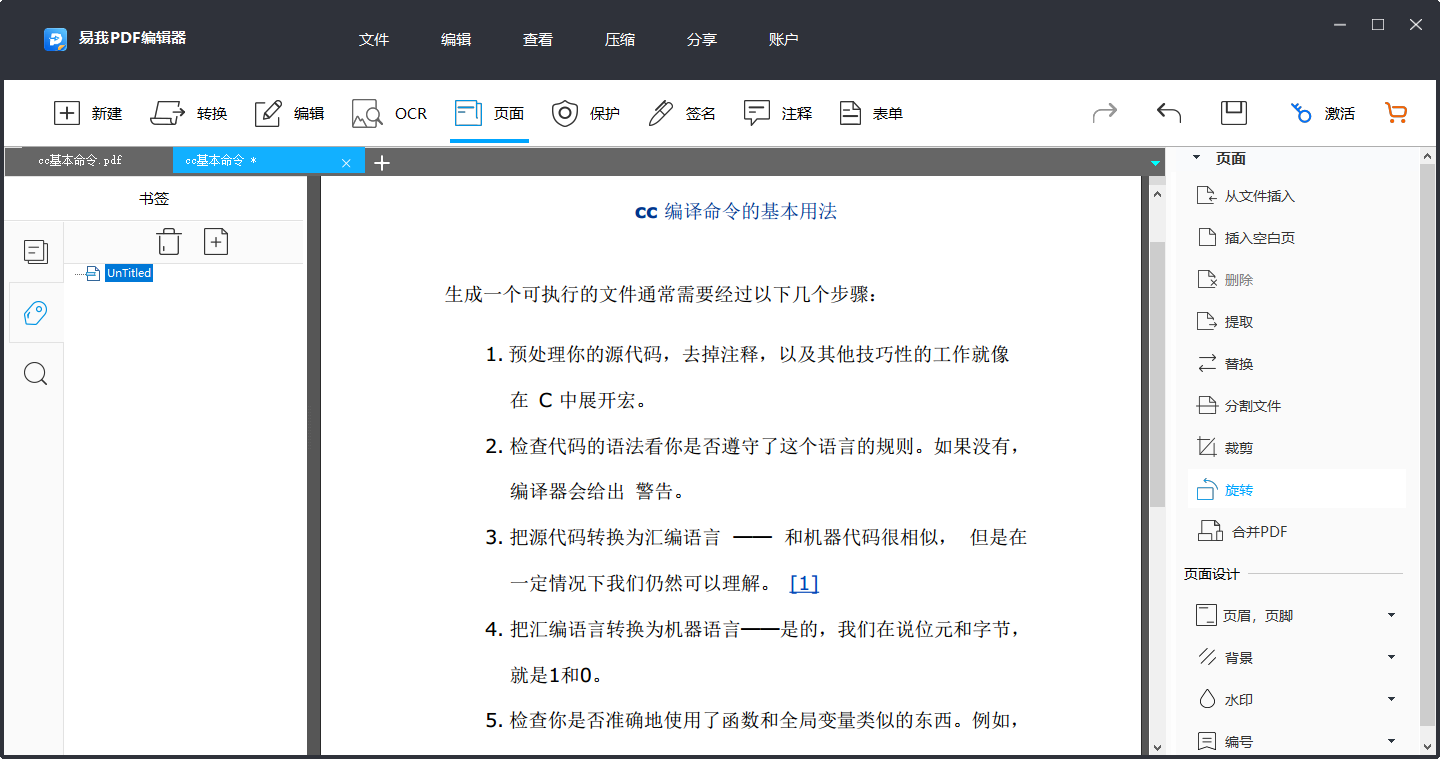Open a new tab with plus button
Screen dimensions: 1440x759
tap(381, 162)
